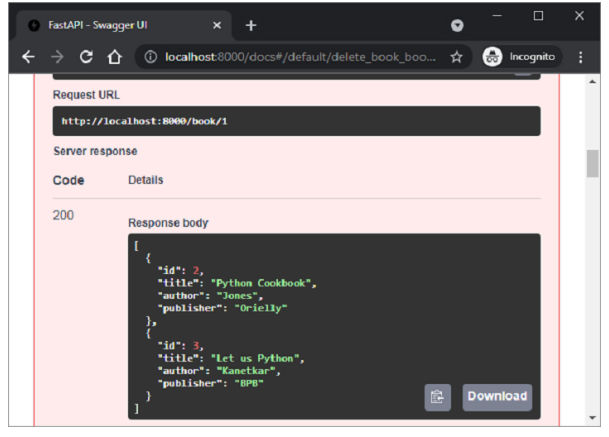This screenshot has width=609, height=437.
Task: Click the Request URL code box
Action: (296, 121)
